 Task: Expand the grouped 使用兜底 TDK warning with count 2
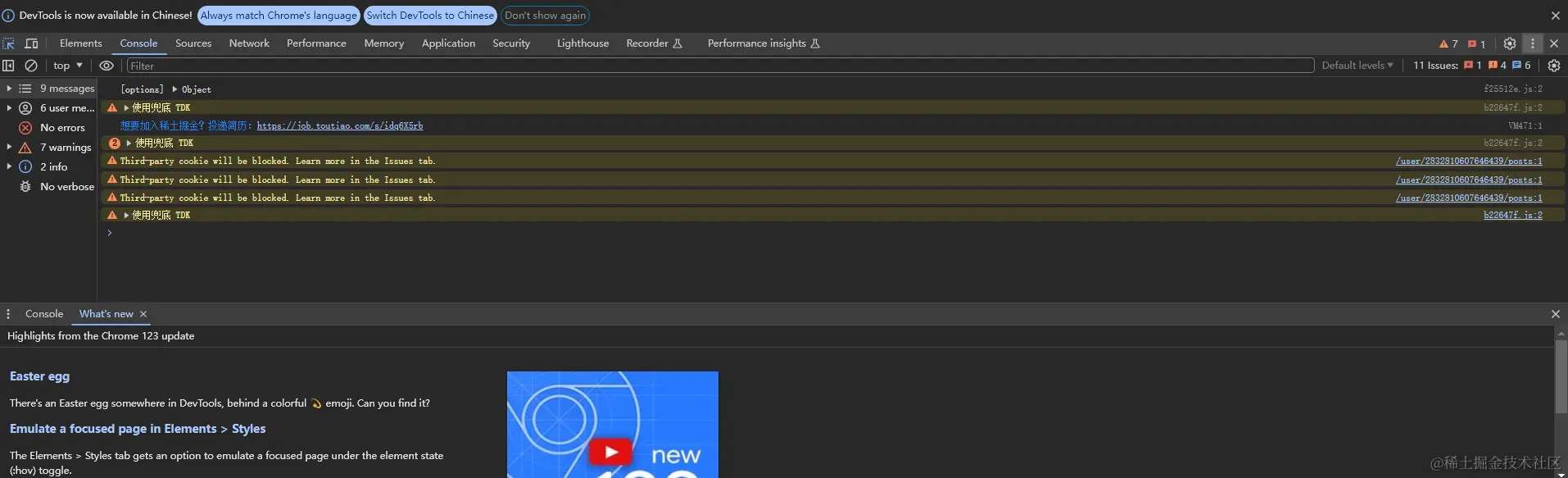click(x=129, y=143)
